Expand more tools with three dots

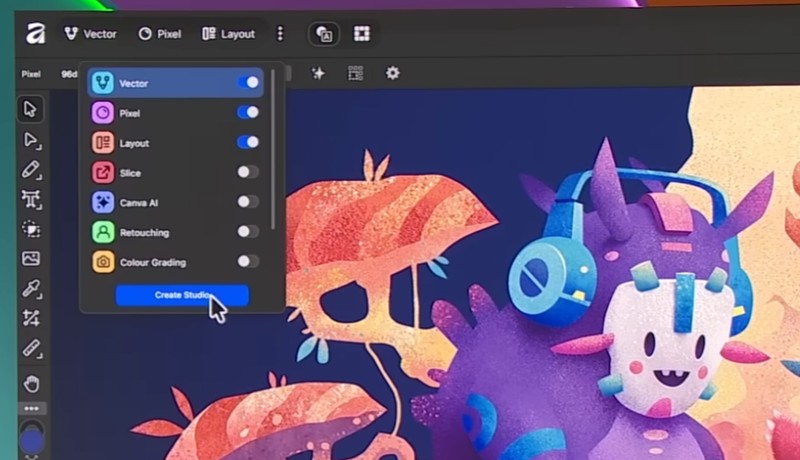tap(32, 408)
